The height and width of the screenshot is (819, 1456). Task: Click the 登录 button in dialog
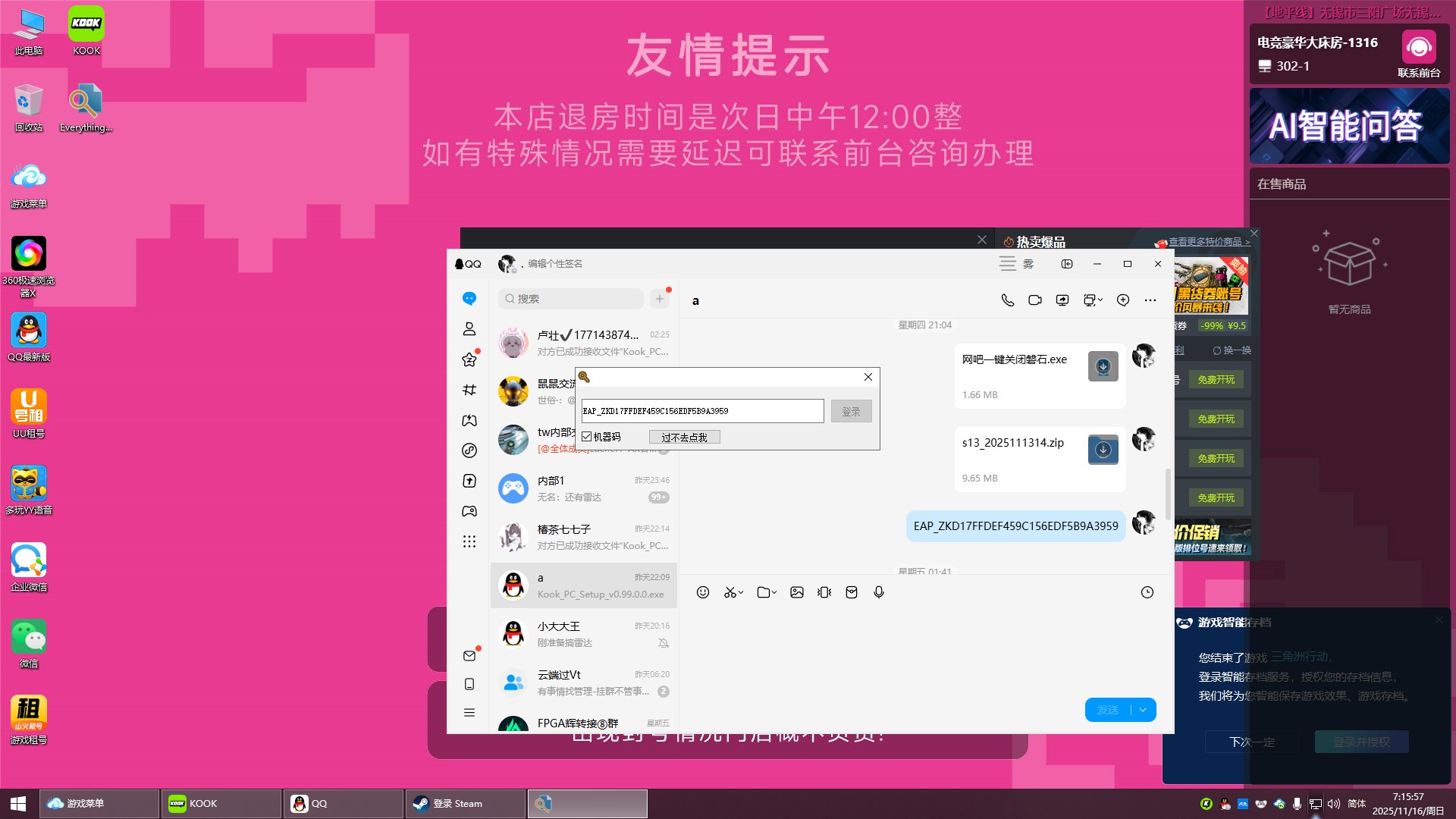[x=851, y=411]
